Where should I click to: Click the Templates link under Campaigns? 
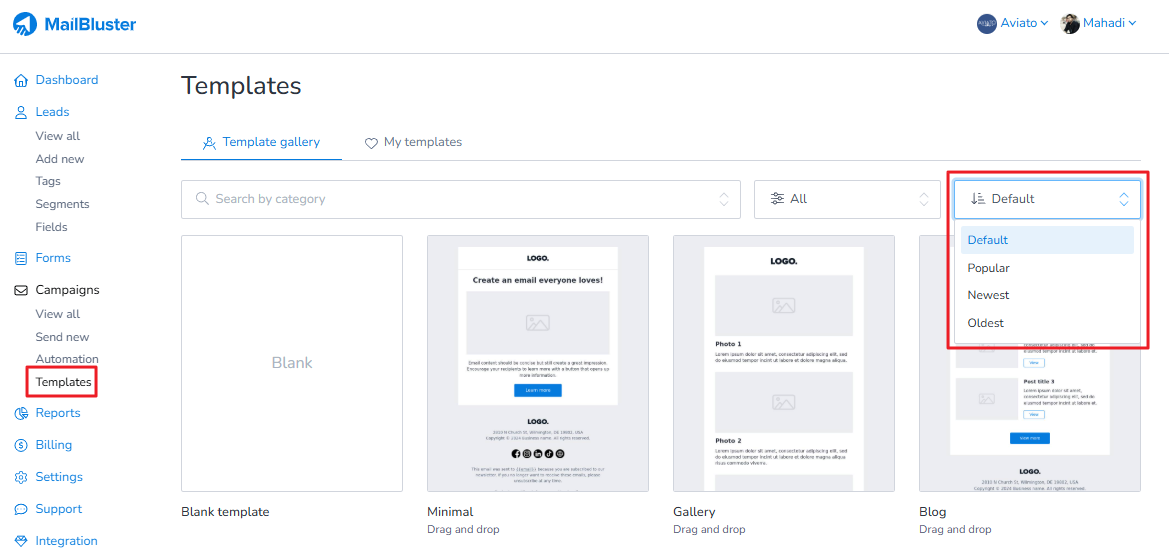(63, 382)
